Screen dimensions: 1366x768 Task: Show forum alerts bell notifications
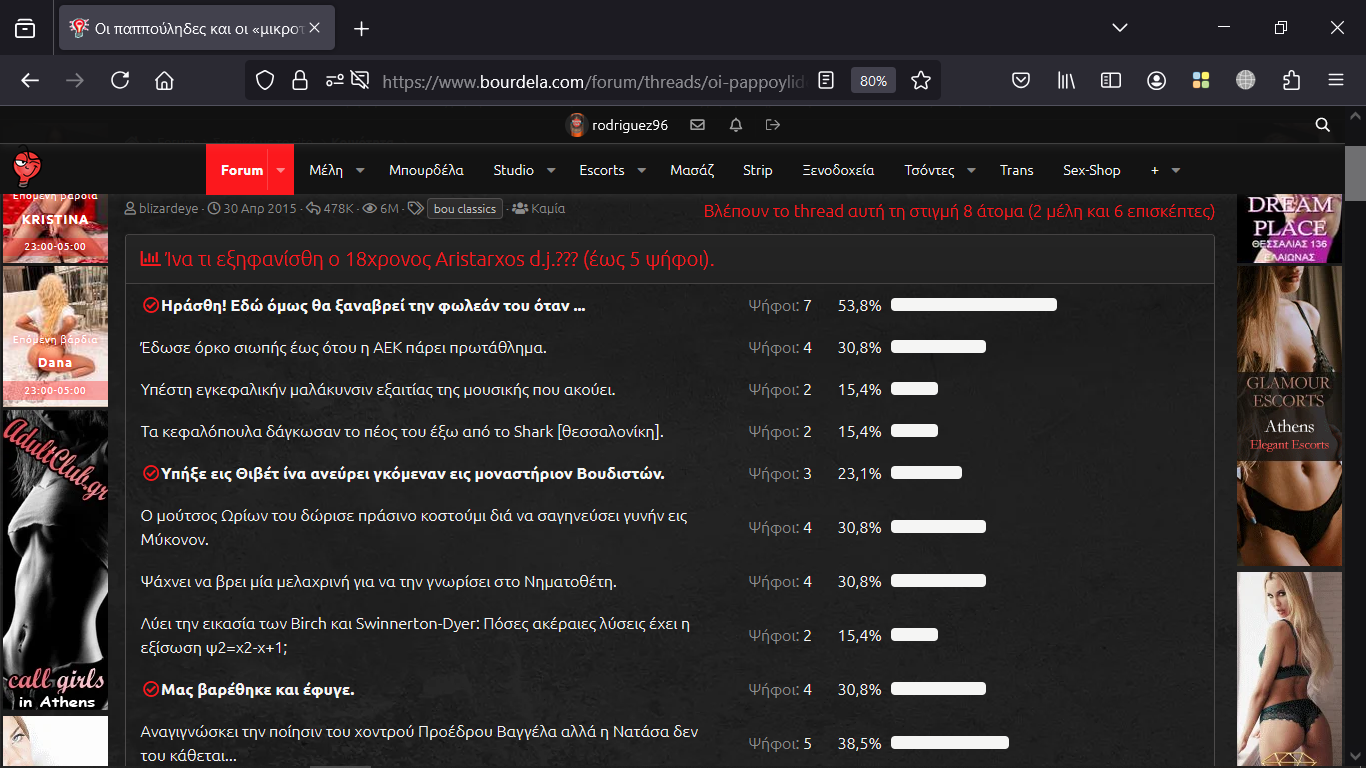(736, 125)
